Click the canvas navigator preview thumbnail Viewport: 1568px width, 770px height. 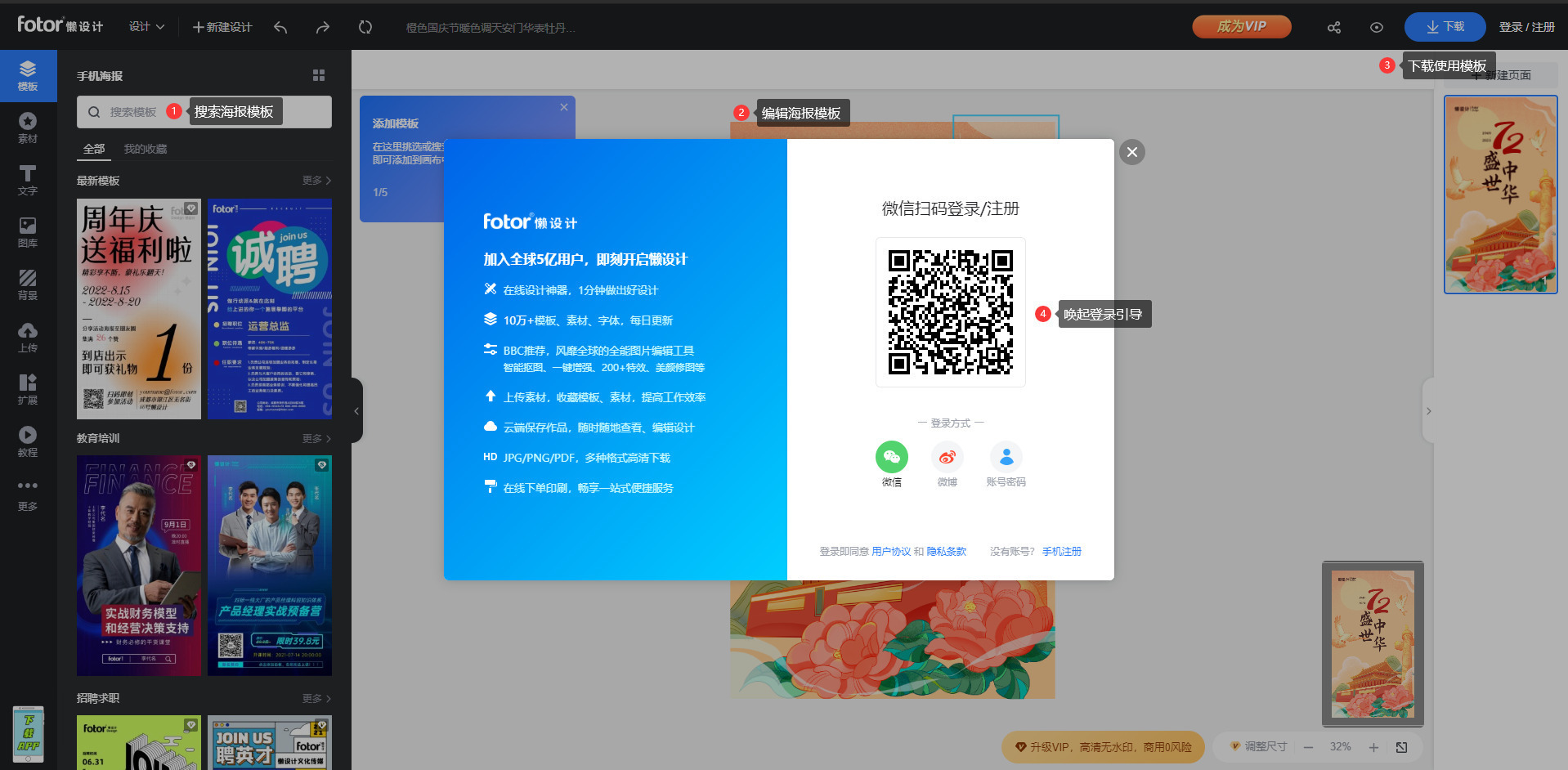pyautogui.click(x=1373, y=644)
